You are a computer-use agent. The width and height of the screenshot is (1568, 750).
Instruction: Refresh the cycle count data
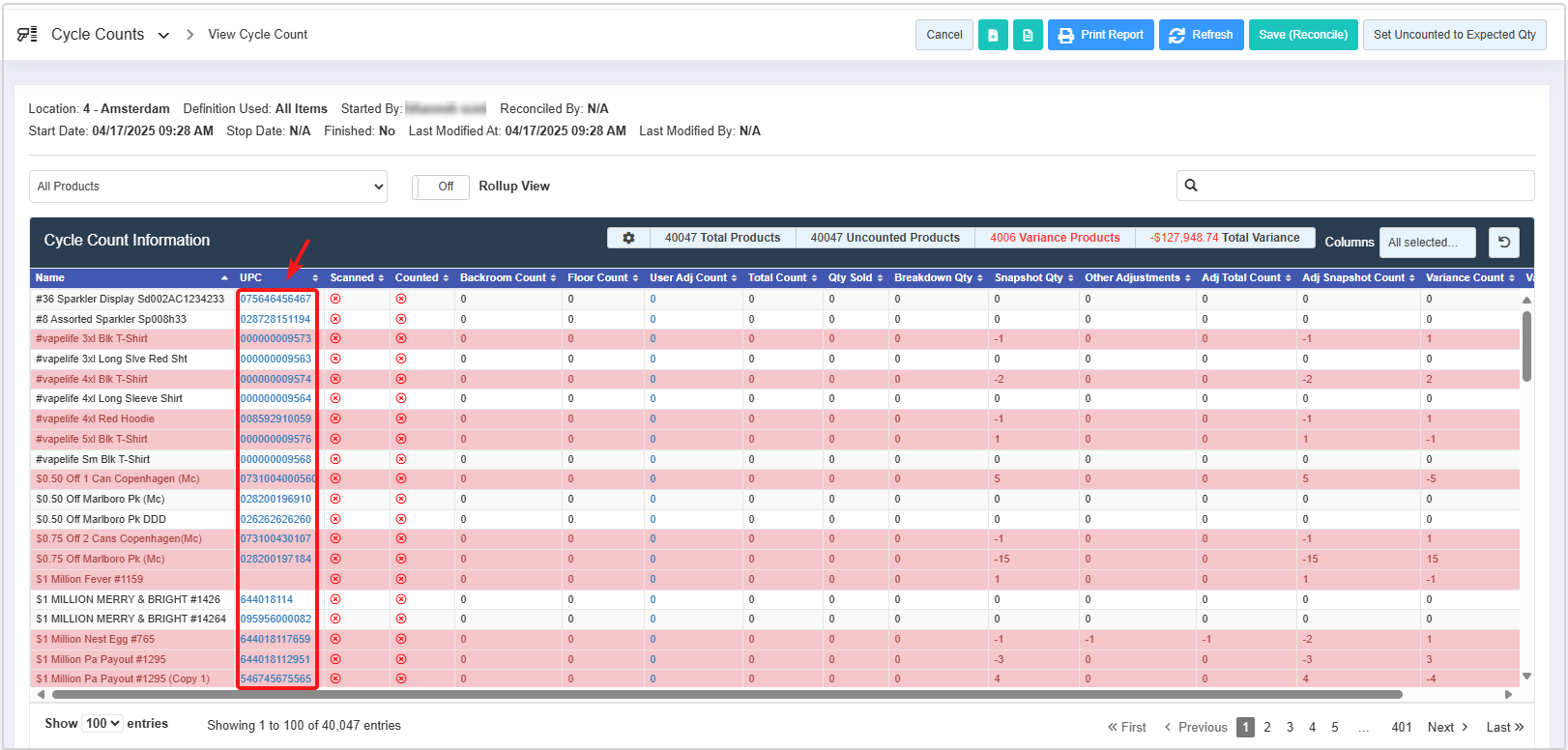tap(1201, 35)
